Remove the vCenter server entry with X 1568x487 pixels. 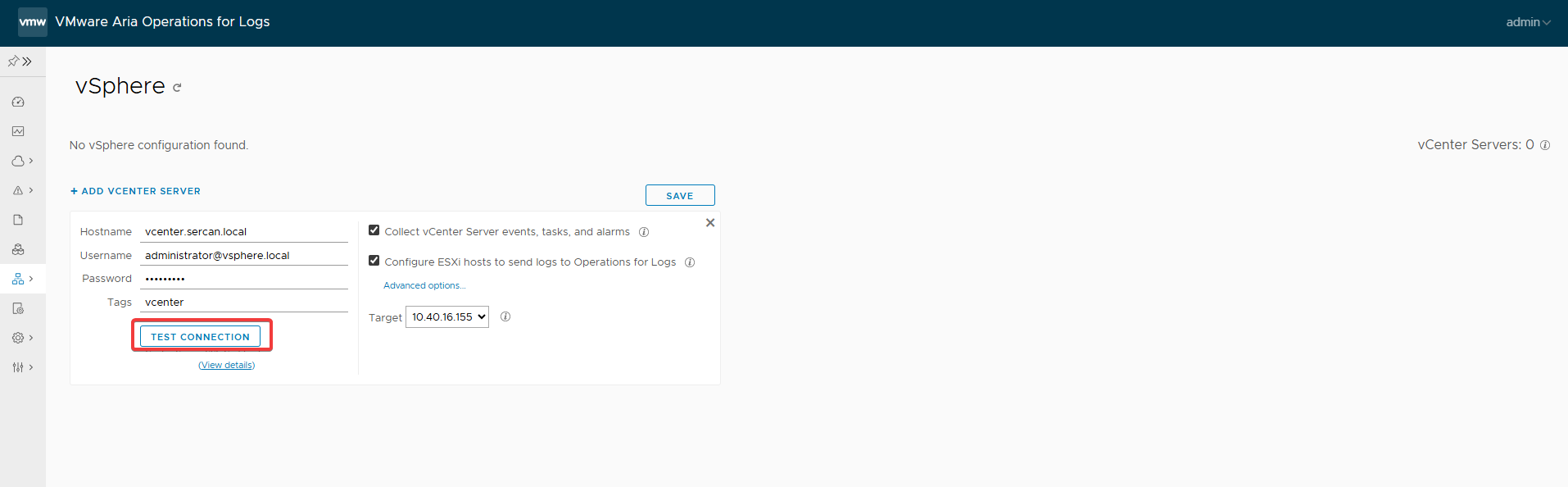[x=710, y=223]
